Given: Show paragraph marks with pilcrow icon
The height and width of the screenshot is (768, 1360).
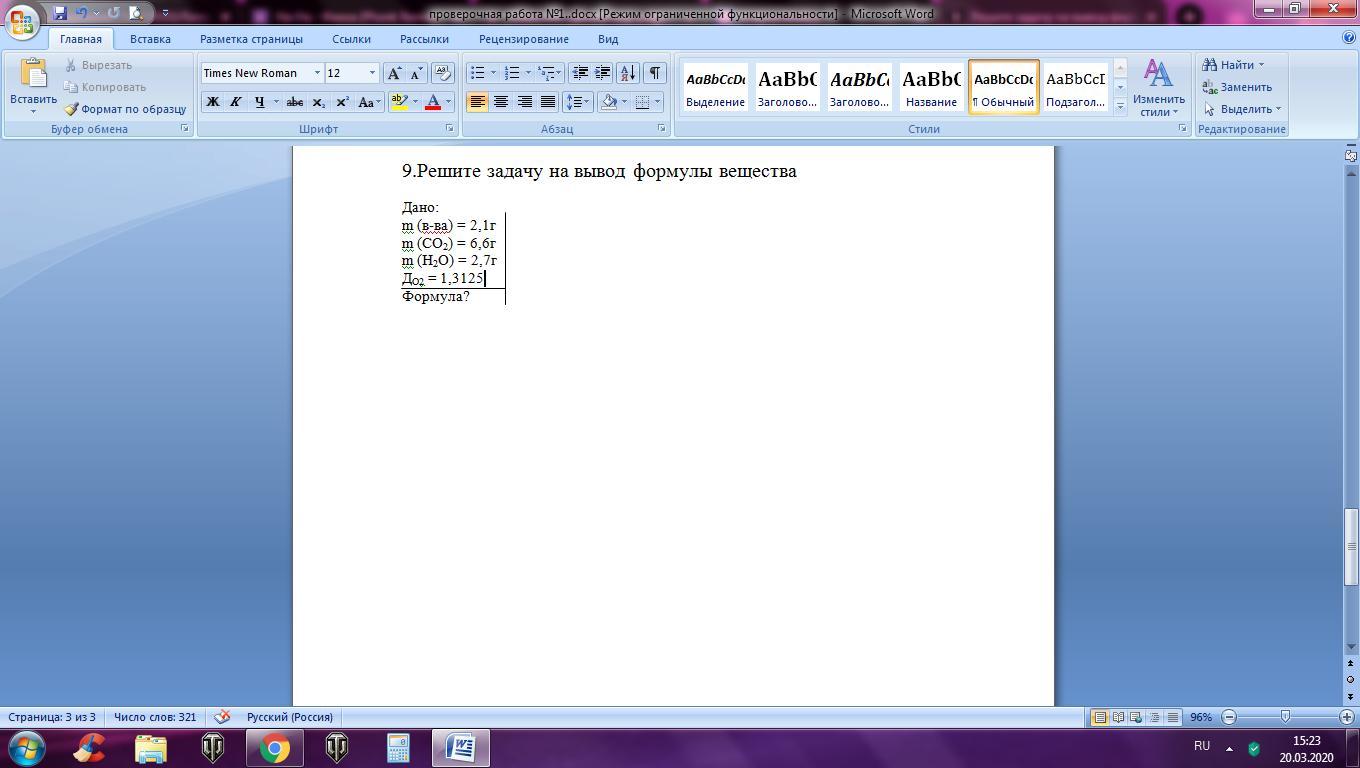Looking at the screenshot, I should (654, 73).
